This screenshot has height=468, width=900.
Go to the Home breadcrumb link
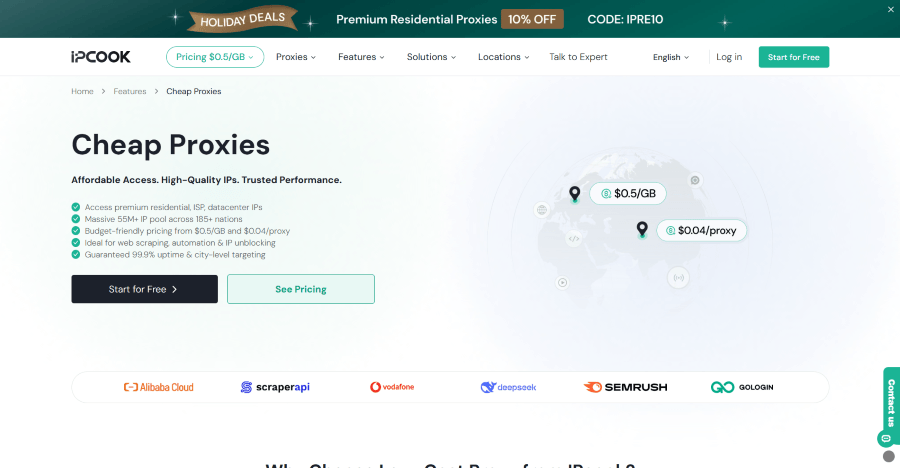(82, 91)
